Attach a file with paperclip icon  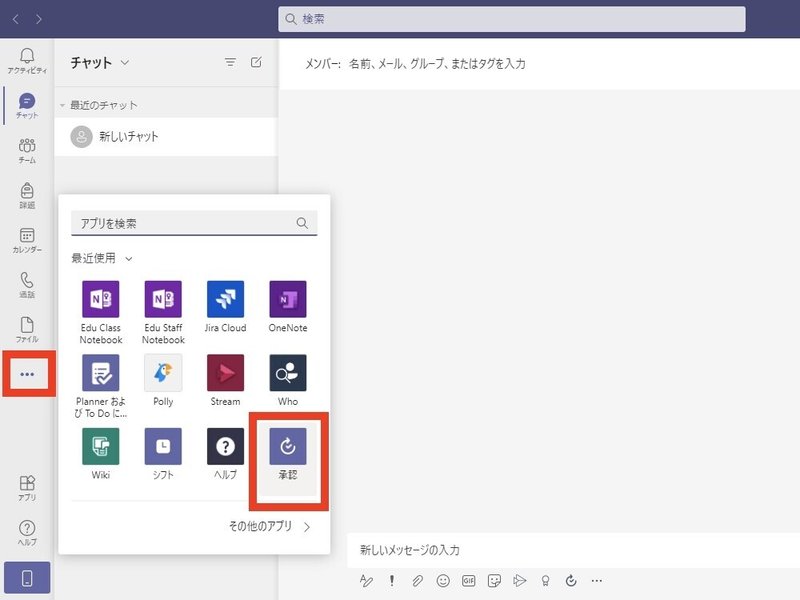coord(417,581)
